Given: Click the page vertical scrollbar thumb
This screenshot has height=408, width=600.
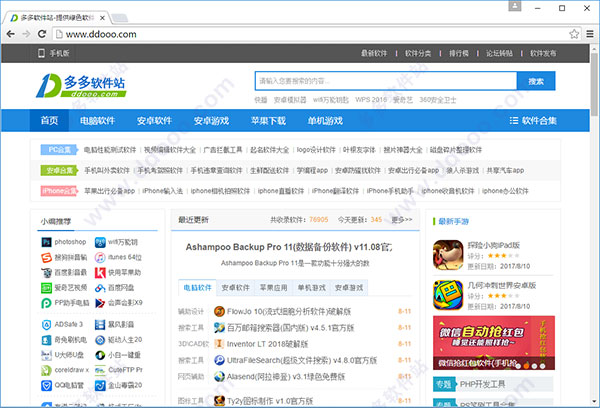Looking at the screenshot, I should (x=594, y=84).
